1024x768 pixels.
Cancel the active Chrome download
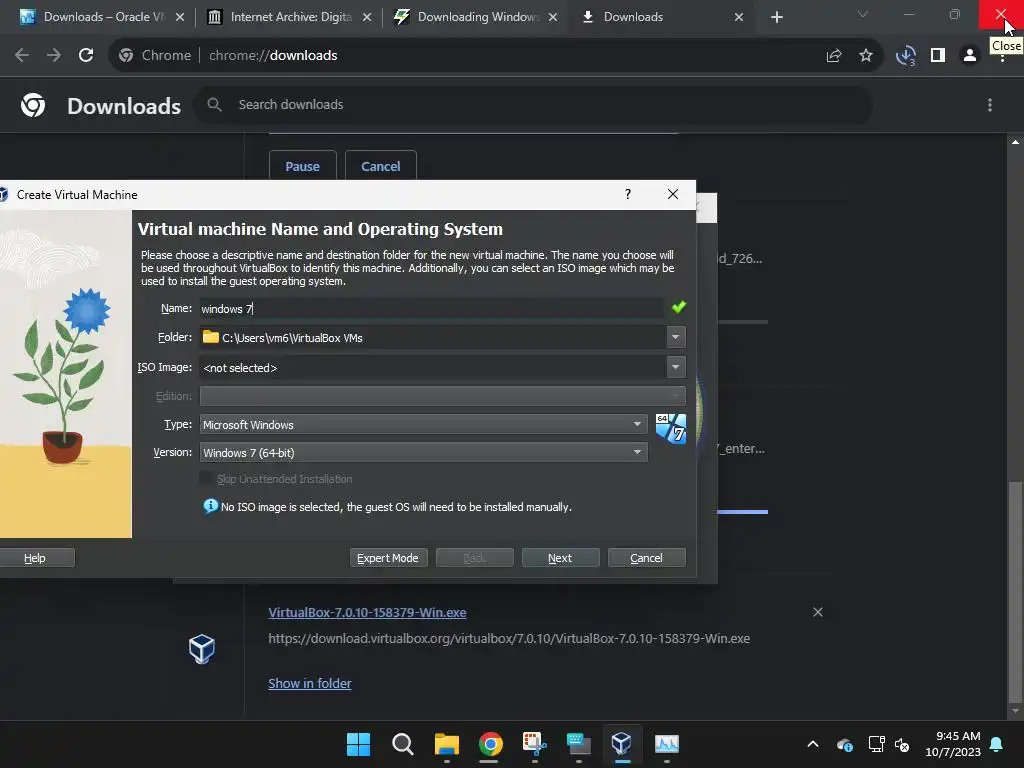[x=381, y=166]
